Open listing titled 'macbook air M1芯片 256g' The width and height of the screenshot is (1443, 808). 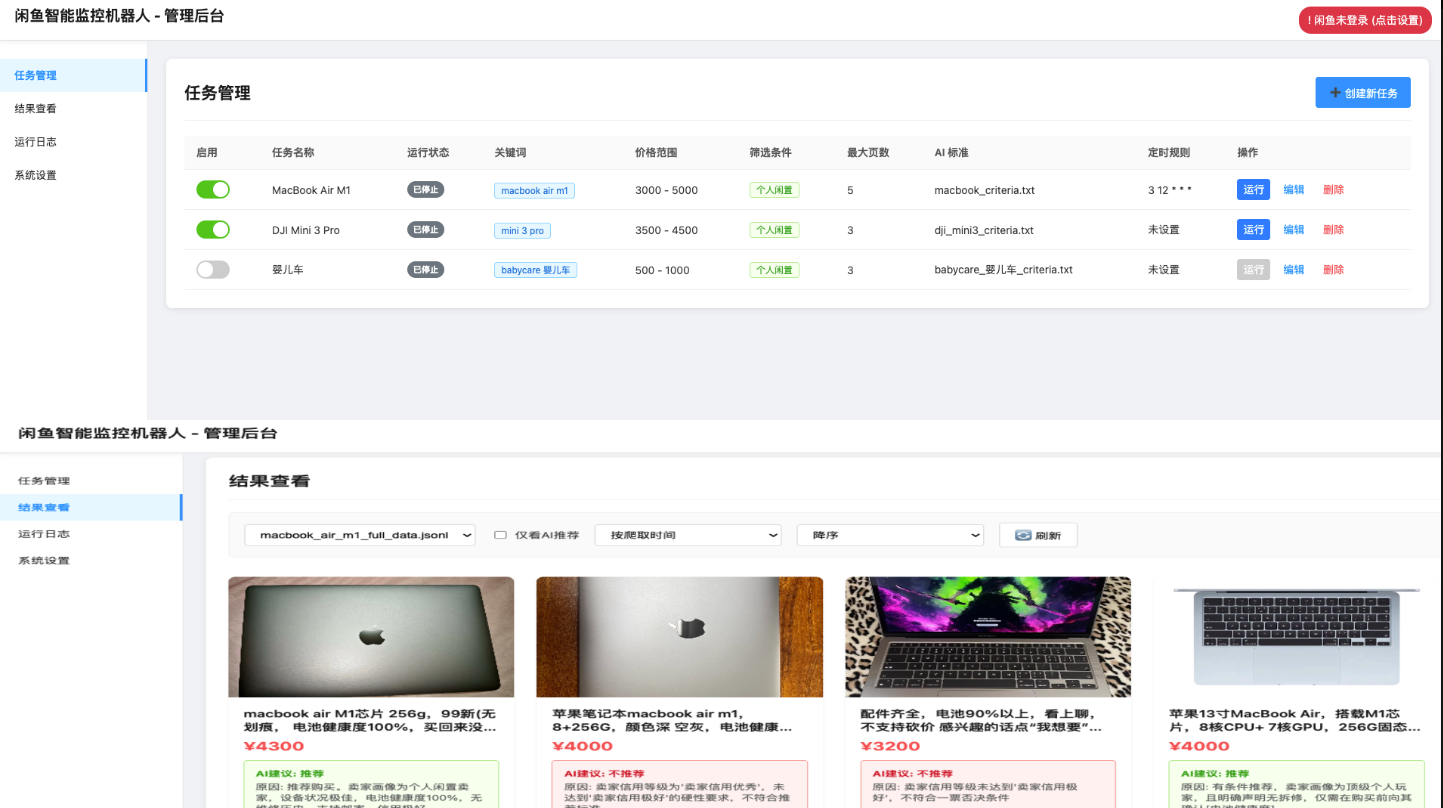[370, 721]
